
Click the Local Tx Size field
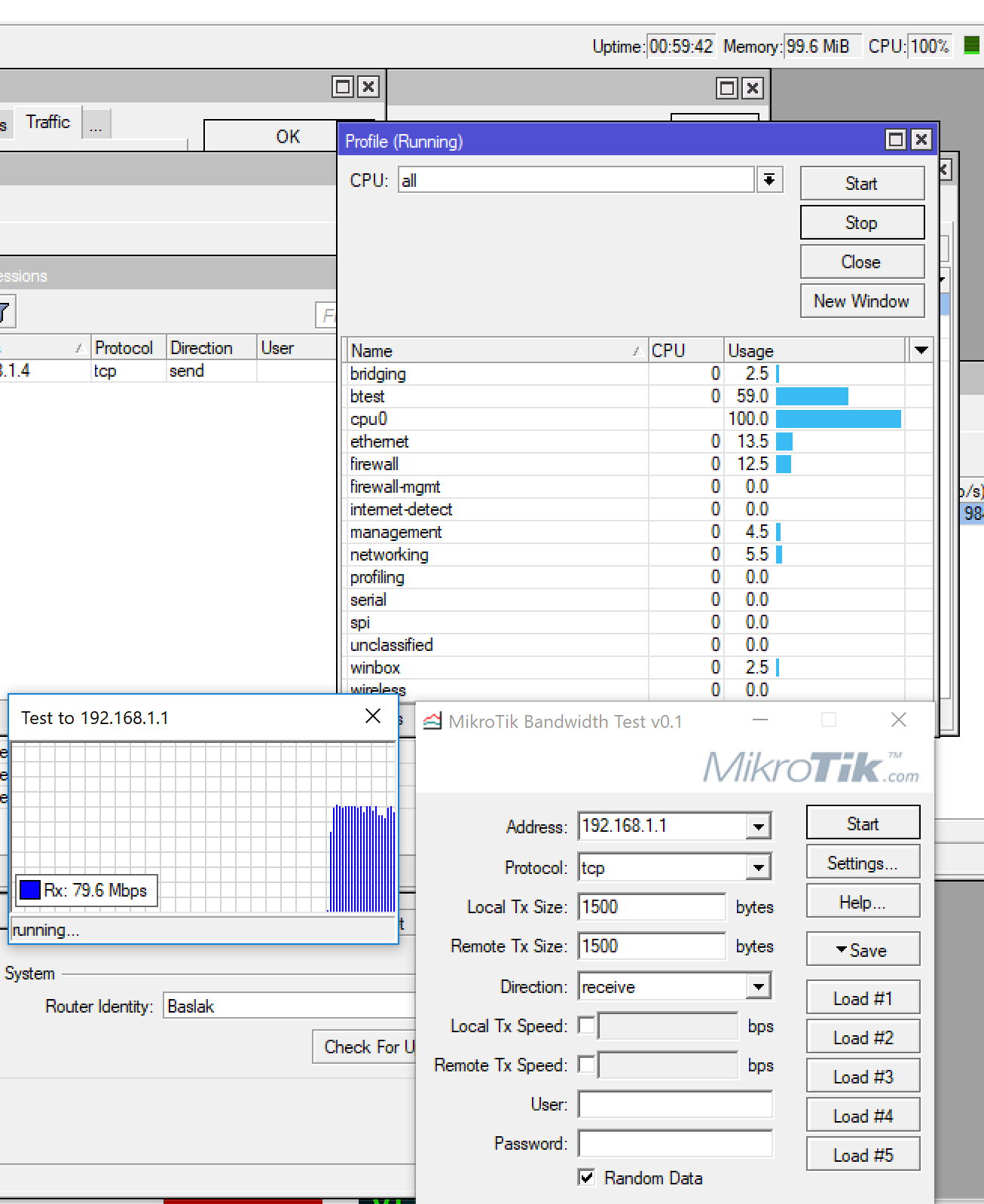pyautogui.click(x=652, y=906)
